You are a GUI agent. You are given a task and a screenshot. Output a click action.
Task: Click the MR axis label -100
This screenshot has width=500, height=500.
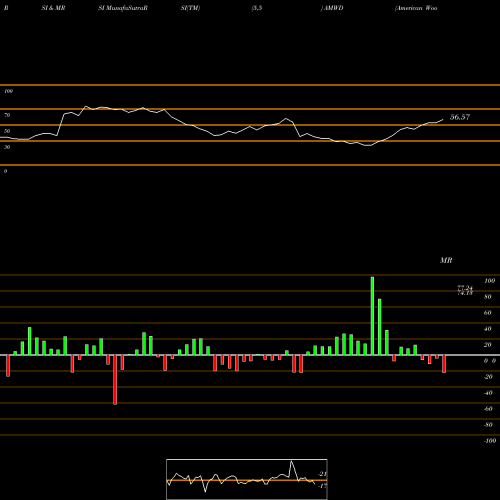489,441
